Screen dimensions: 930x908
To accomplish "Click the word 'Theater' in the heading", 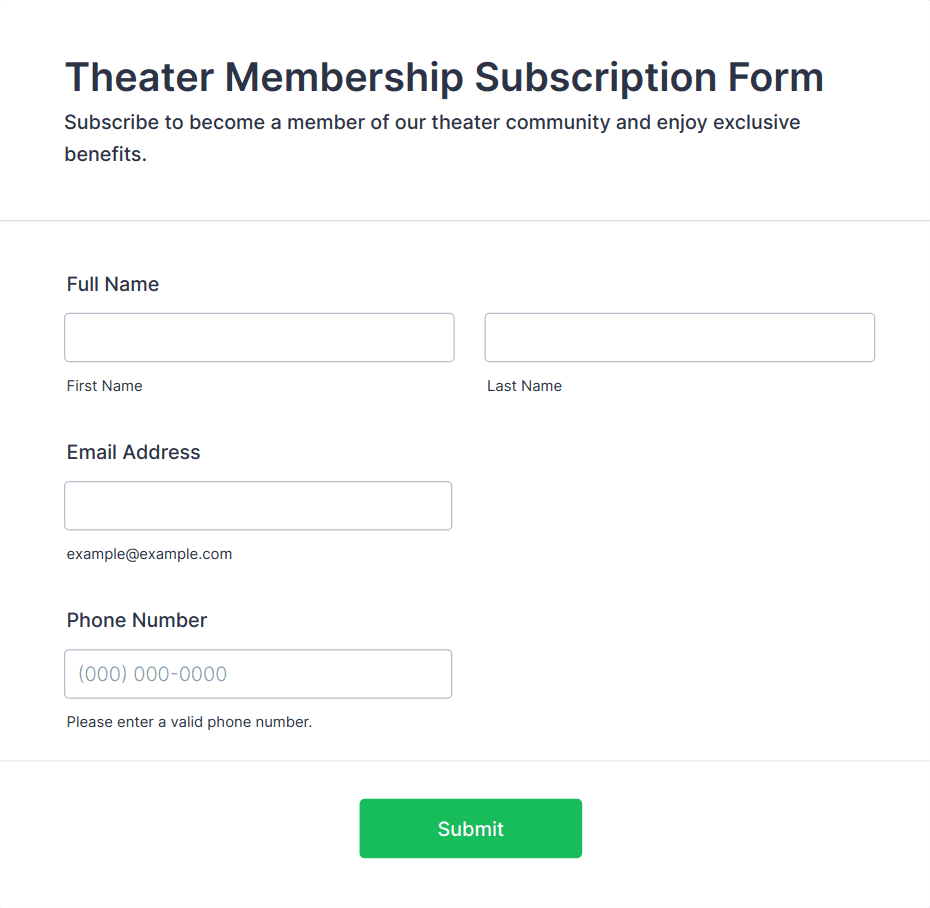I will pos(137,77).
